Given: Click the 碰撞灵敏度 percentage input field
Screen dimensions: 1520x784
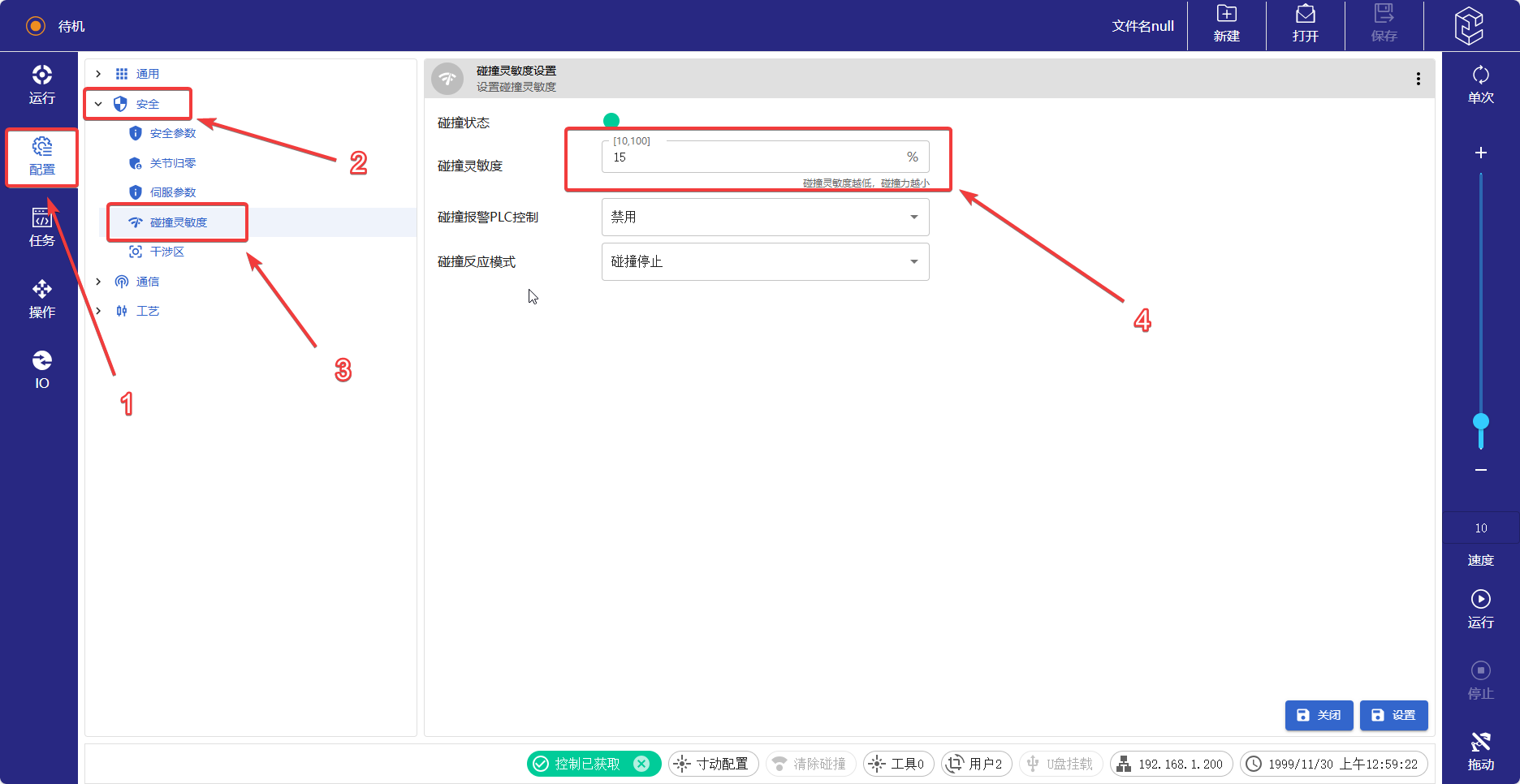Looking at the screenshot, I should pos(755,157).
